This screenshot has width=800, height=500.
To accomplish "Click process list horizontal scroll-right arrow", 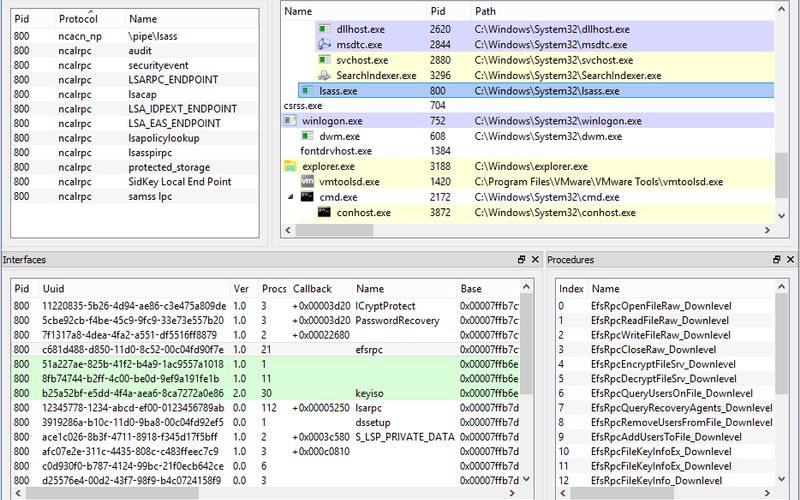I will pyautogui.click(x=767, y=230).
